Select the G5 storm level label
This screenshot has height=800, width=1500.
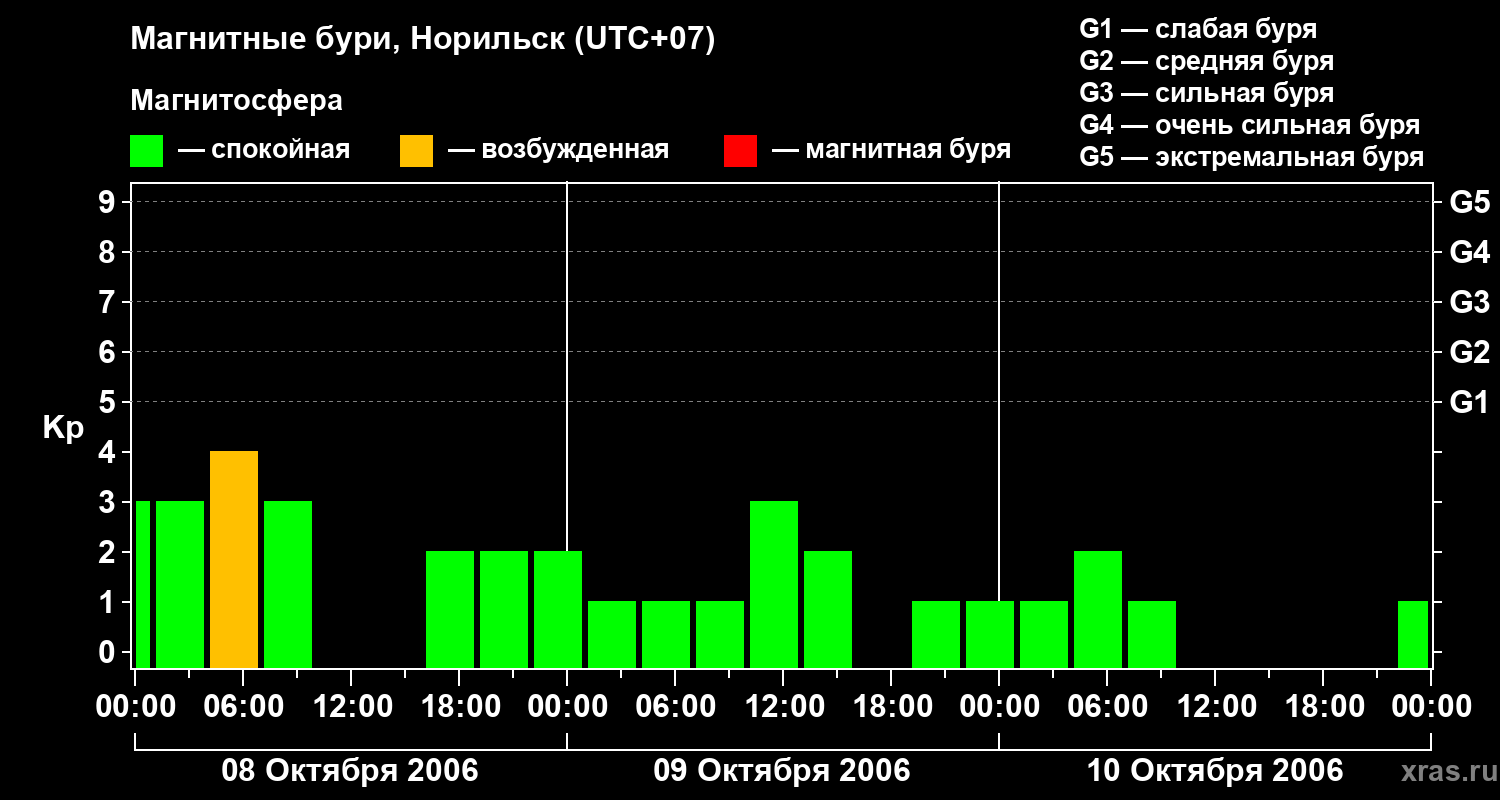(1469, 202)
